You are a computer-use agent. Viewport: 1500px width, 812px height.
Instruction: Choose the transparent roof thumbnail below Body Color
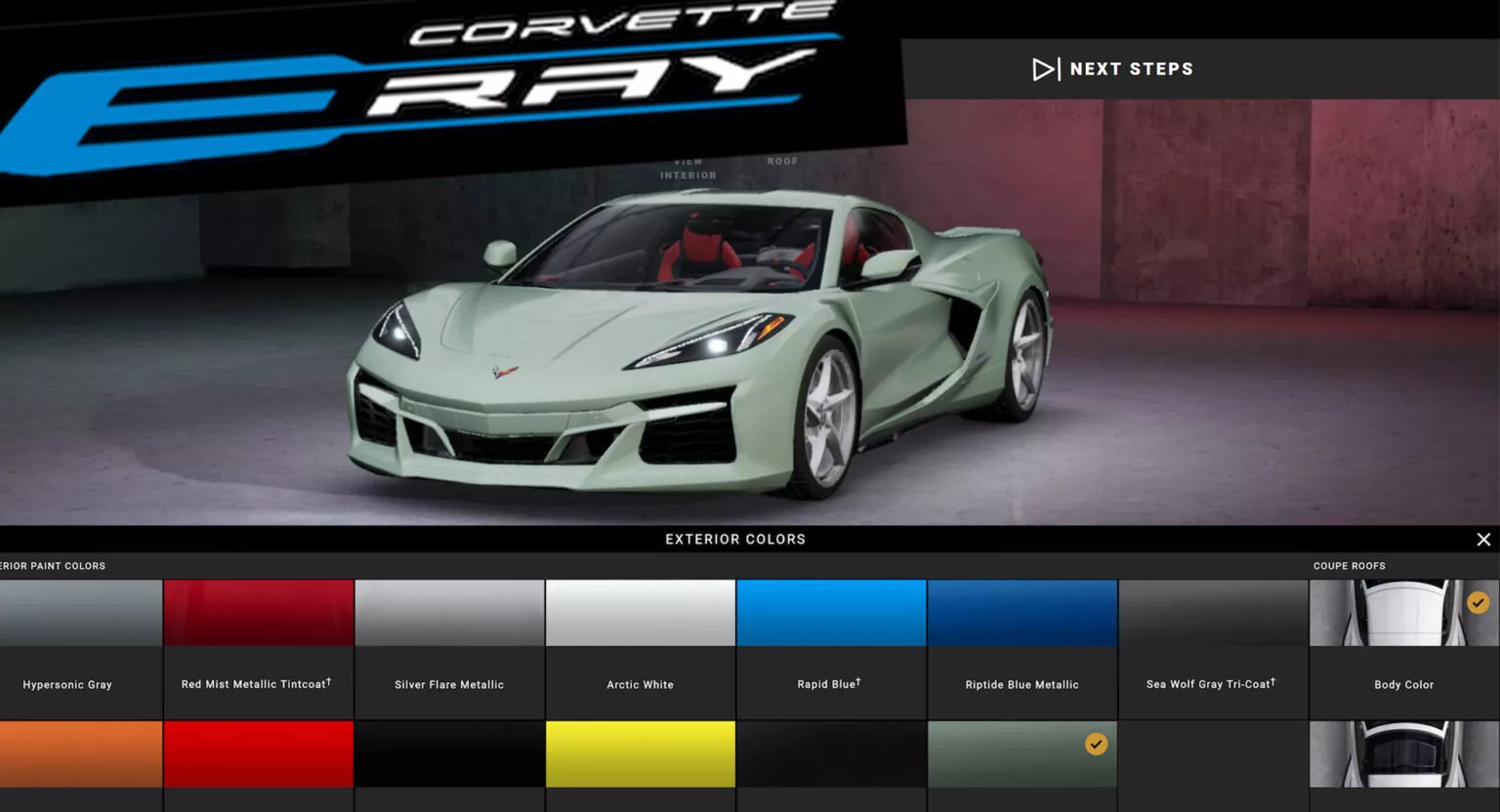pos(1403,754)
